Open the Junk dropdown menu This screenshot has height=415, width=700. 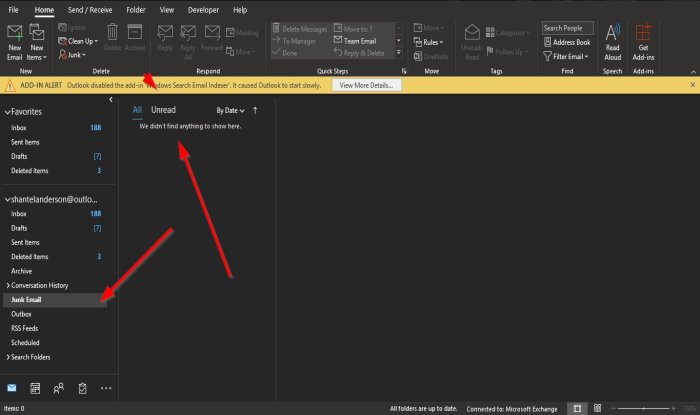(72, 55)
